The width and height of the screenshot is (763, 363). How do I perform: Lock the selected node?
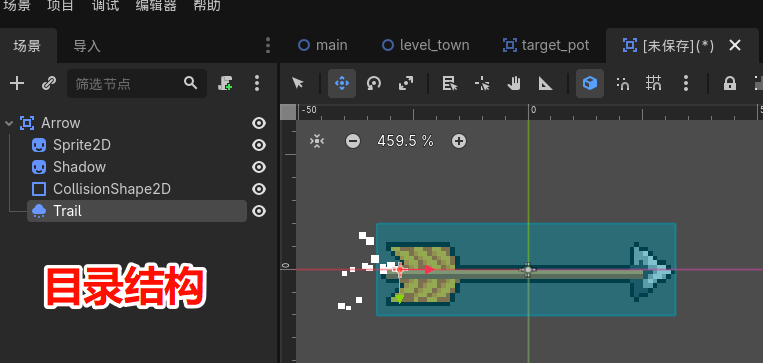(729, 83)
